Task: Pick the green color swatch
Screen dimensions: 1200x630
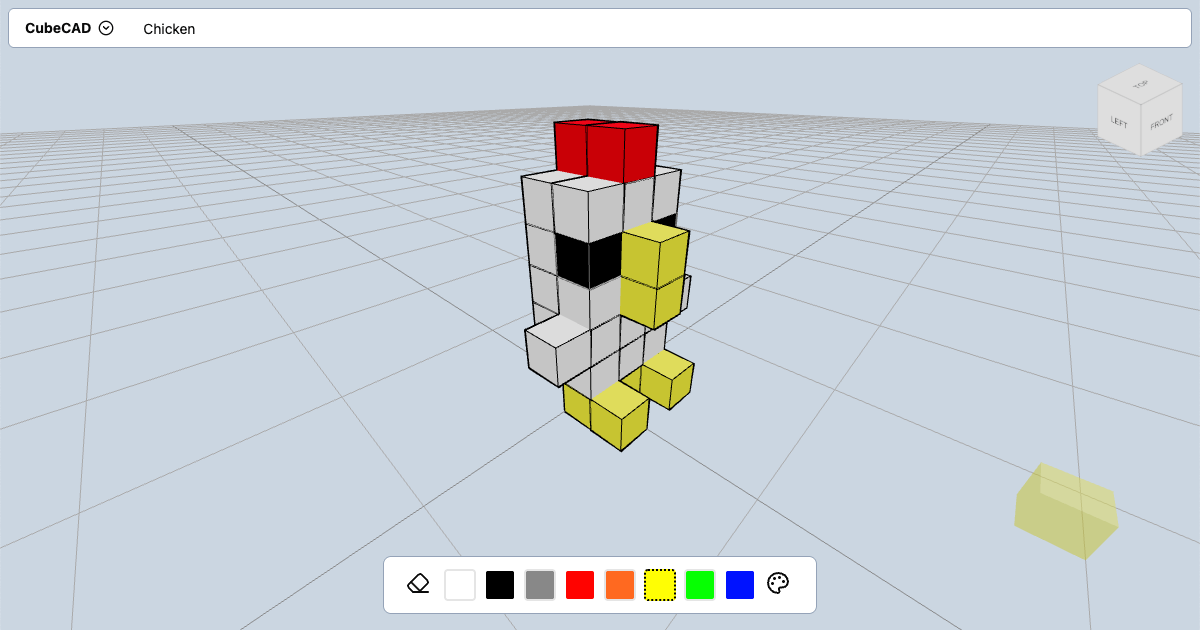Action: 700,585
